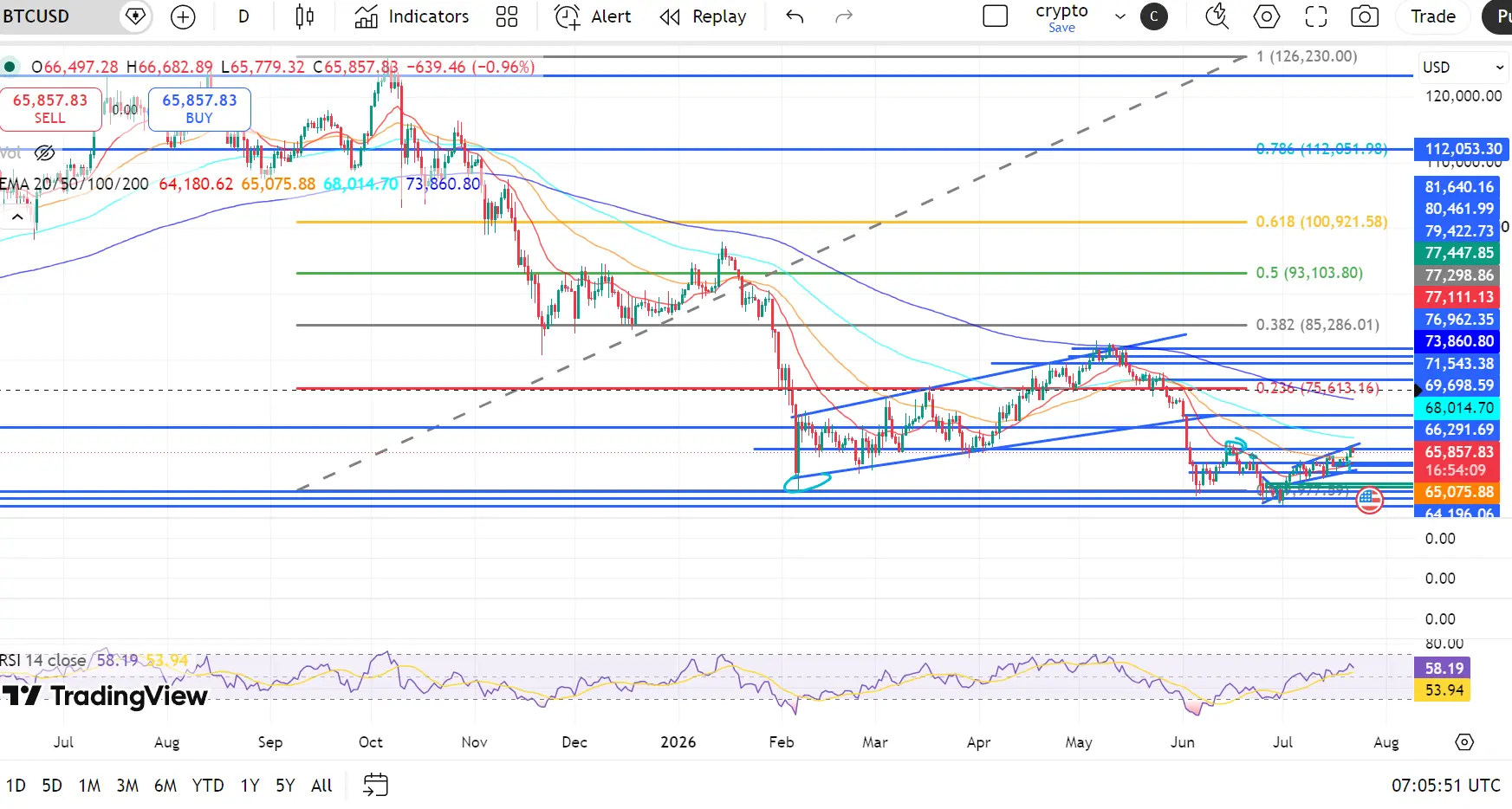Add symbol comparison with plus icon
This screenshot has width=1512, height=809.
pyautogui.click(x=183, y=16)
